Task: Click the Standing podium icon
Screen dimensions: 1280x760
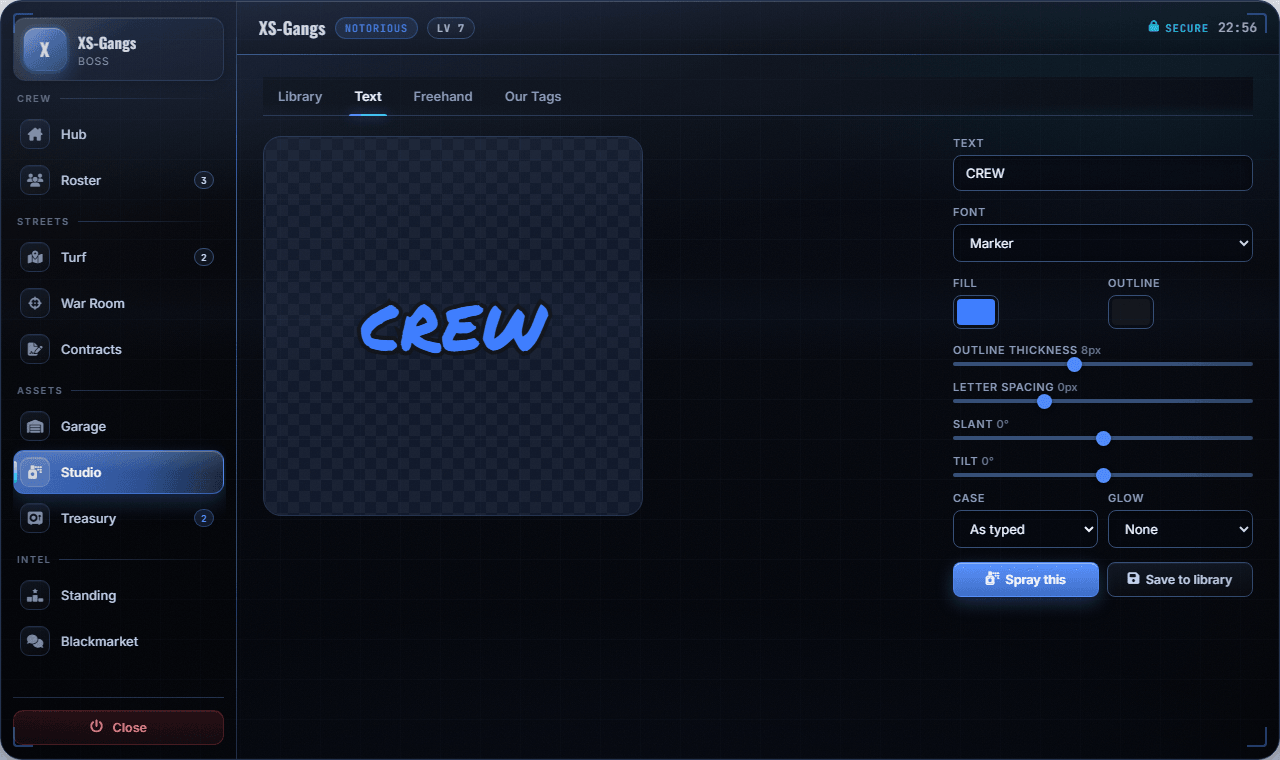Action: (35, 595)
